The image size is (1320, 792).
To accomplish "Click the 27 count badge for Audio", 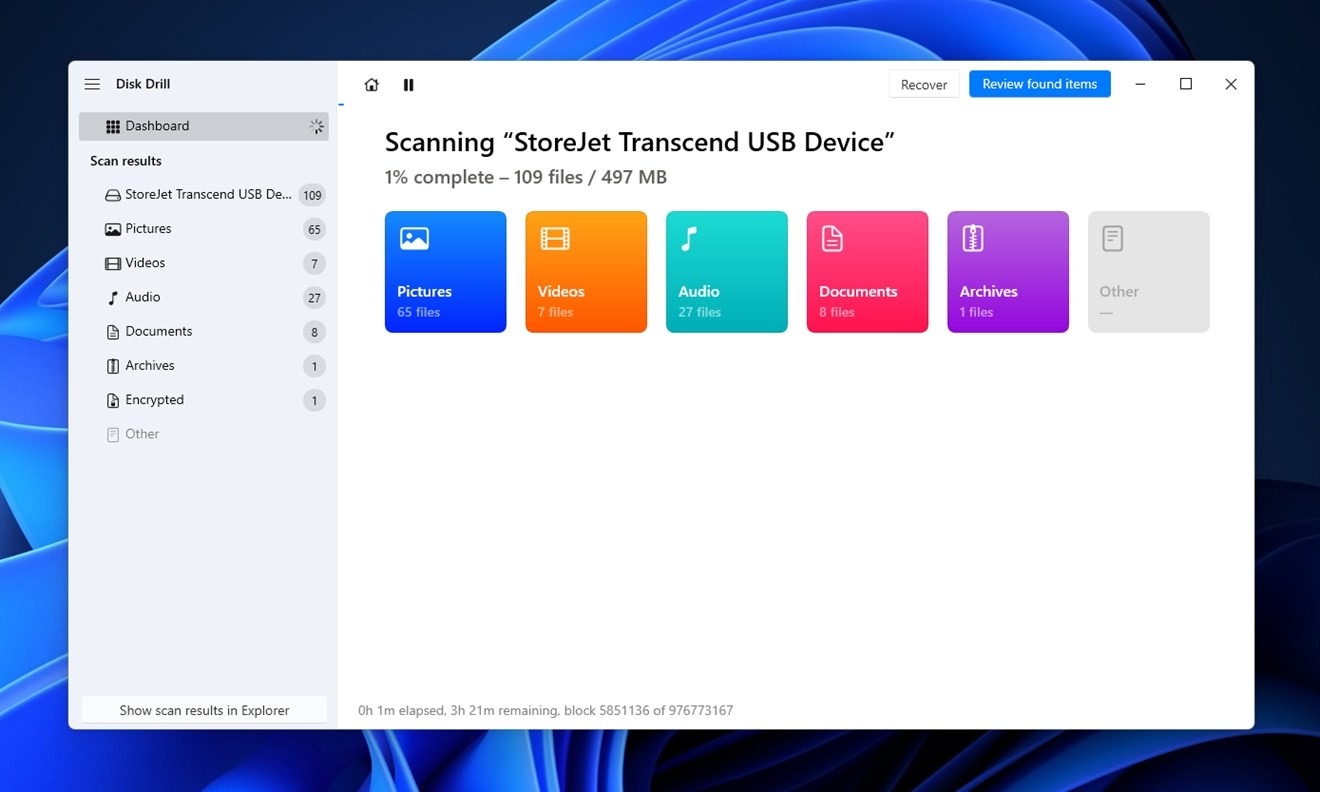I will pos(314,298).
